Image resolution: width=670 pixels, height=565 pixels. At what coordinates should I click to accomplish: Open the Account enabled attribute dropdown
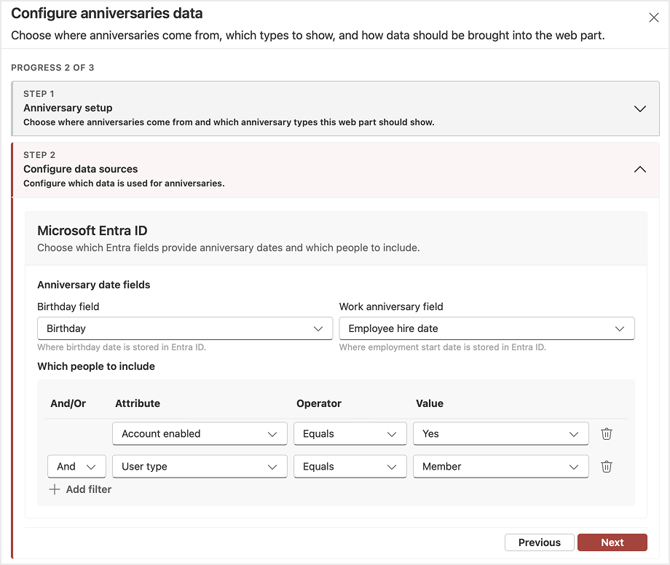[x=199, y=434]
